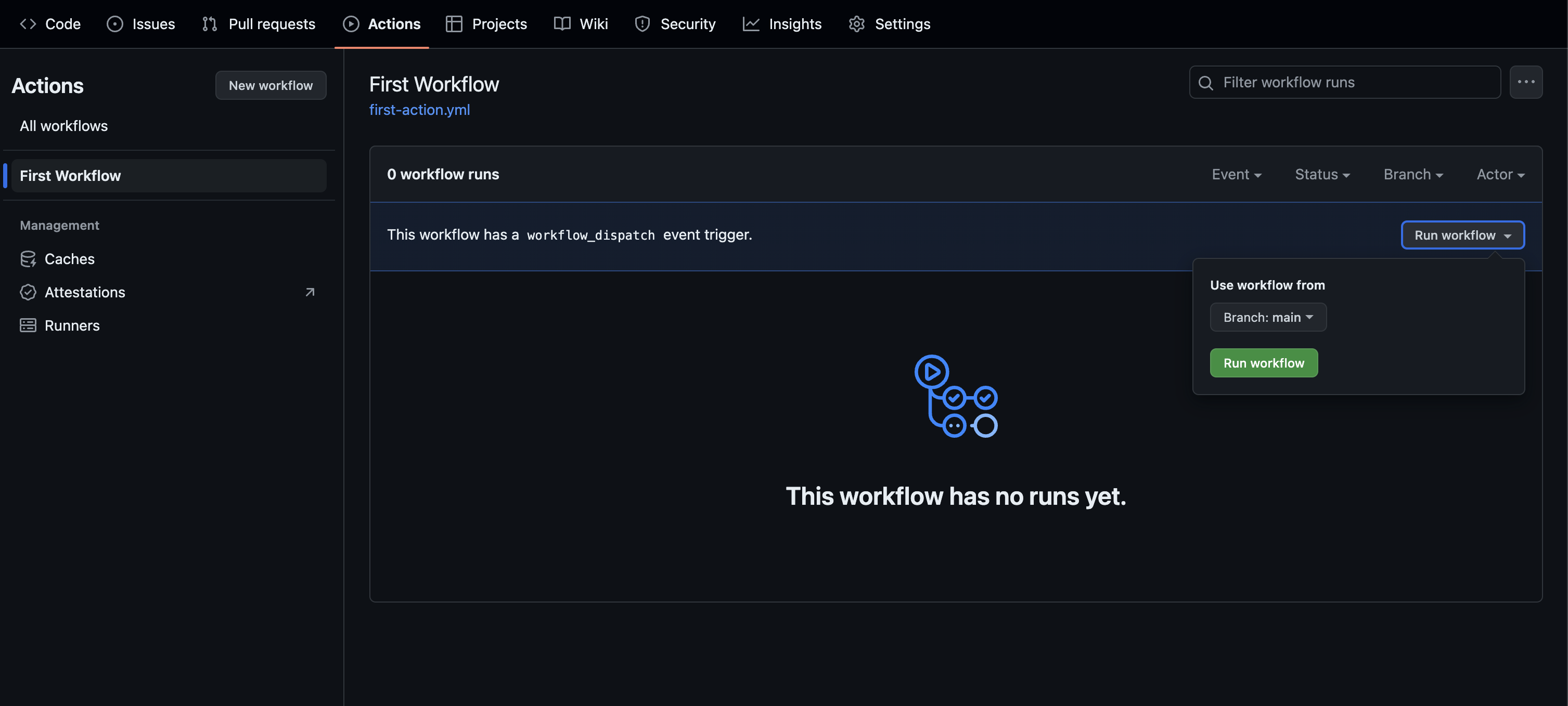
Task: Click the green Run workflow button
Action: [1264, 363]
